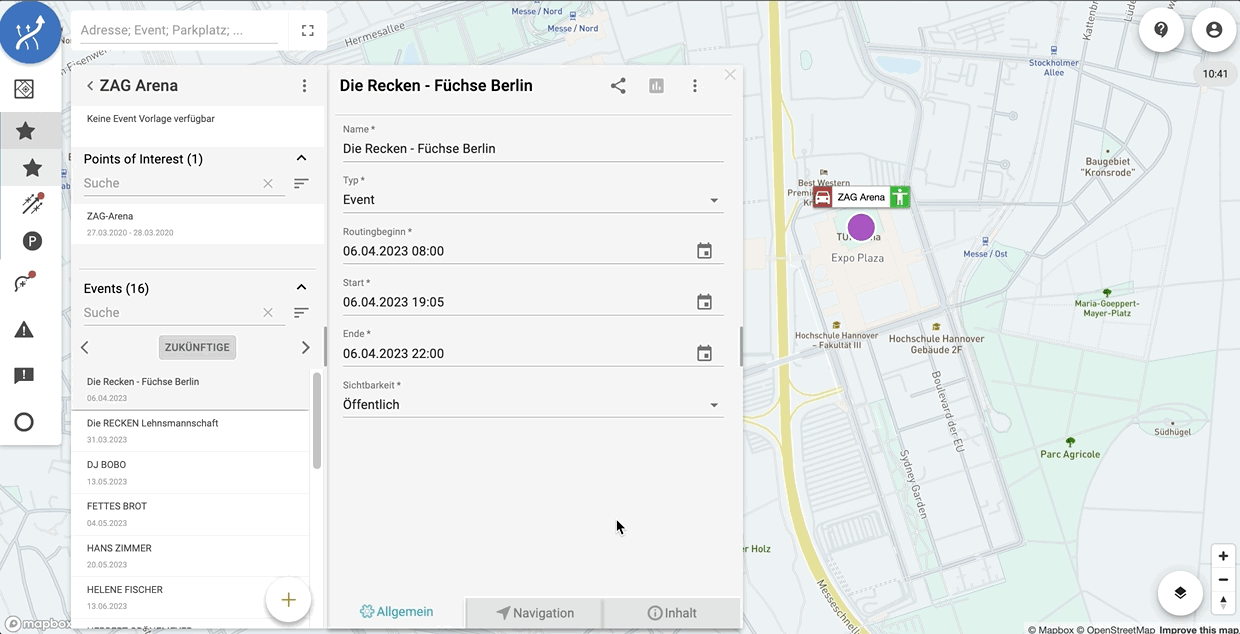Click the Points of Interest Suche field

(170, 184)
